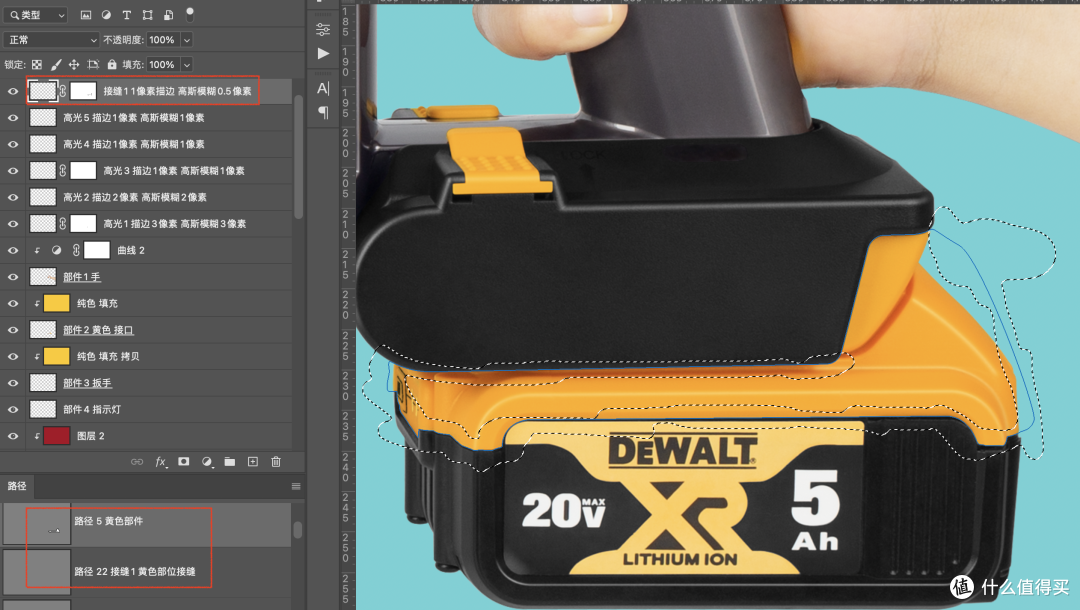Image resolution: width=1080 pixels, height=610 pixels.
Task: Hide the 图层 2 layer
Action: click(x=12, y=436)
